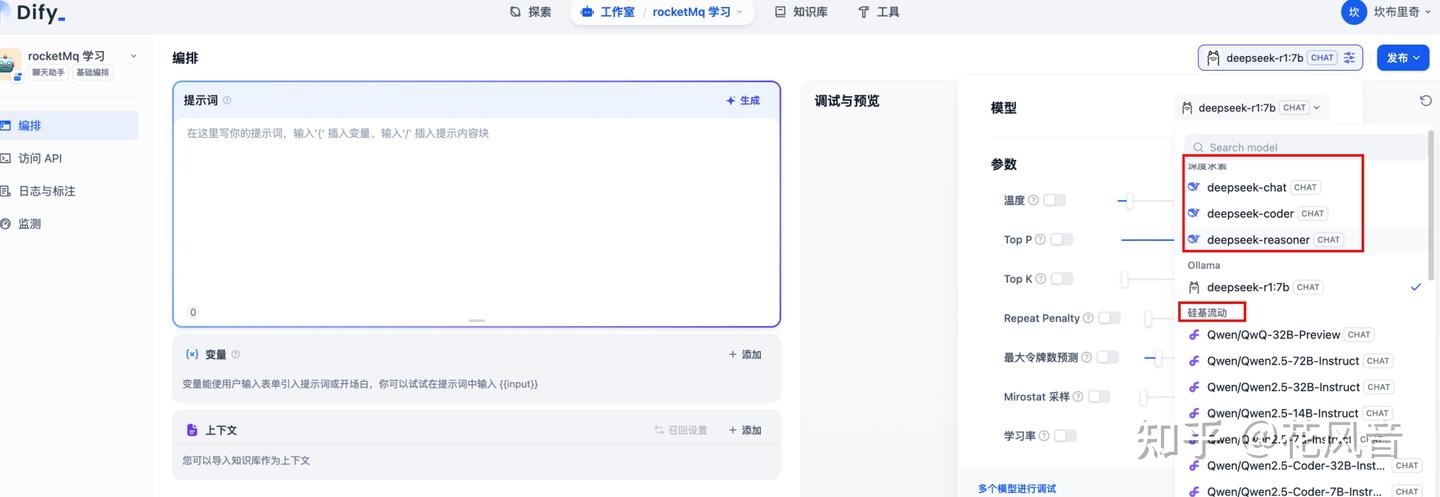The image size is (1440, 497).
Task: Click the 上下文 document icon
Action: (192, 430)
